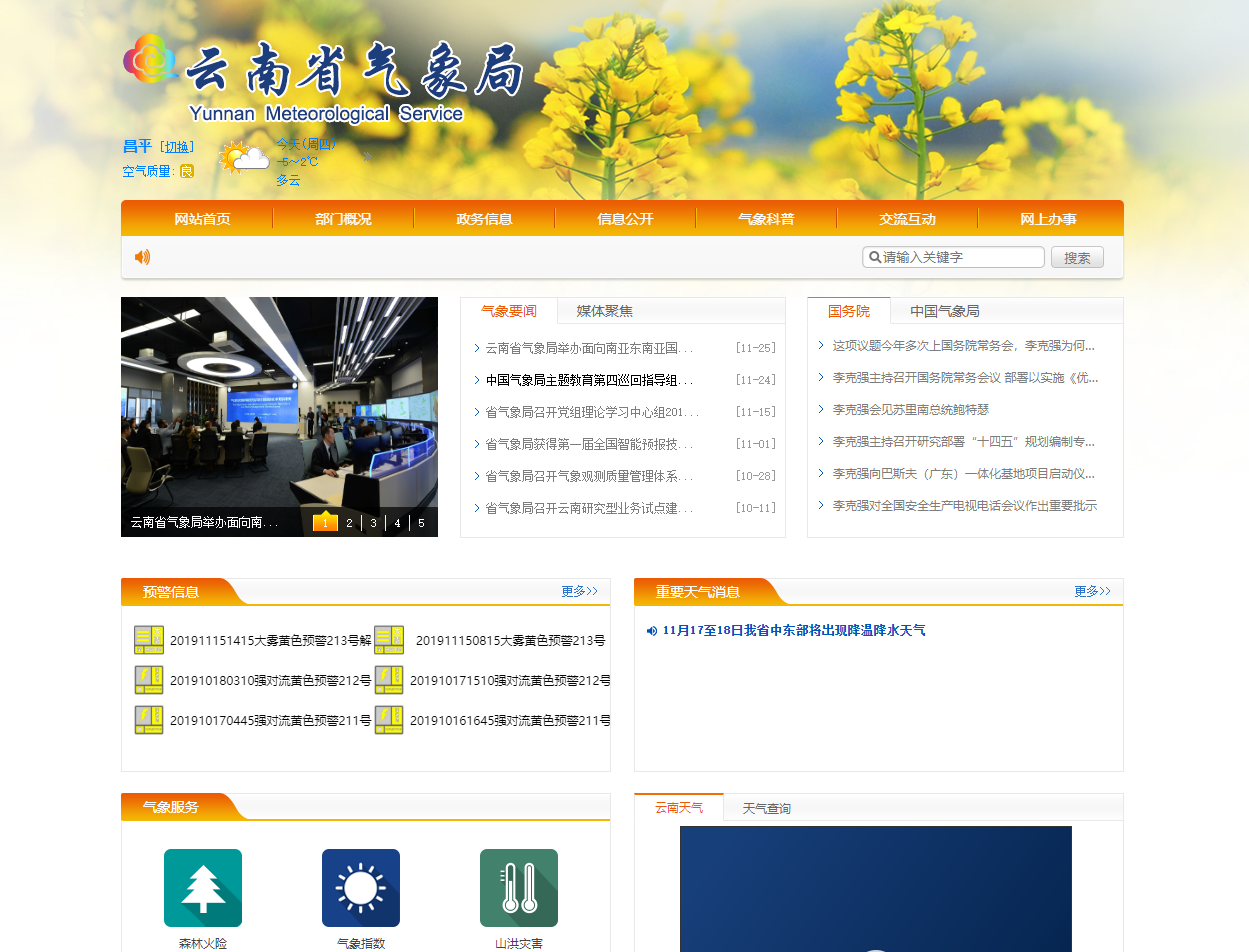Click the cloudy weather icon beside 昌平
1249x952 pixels.
coord(244,159)
